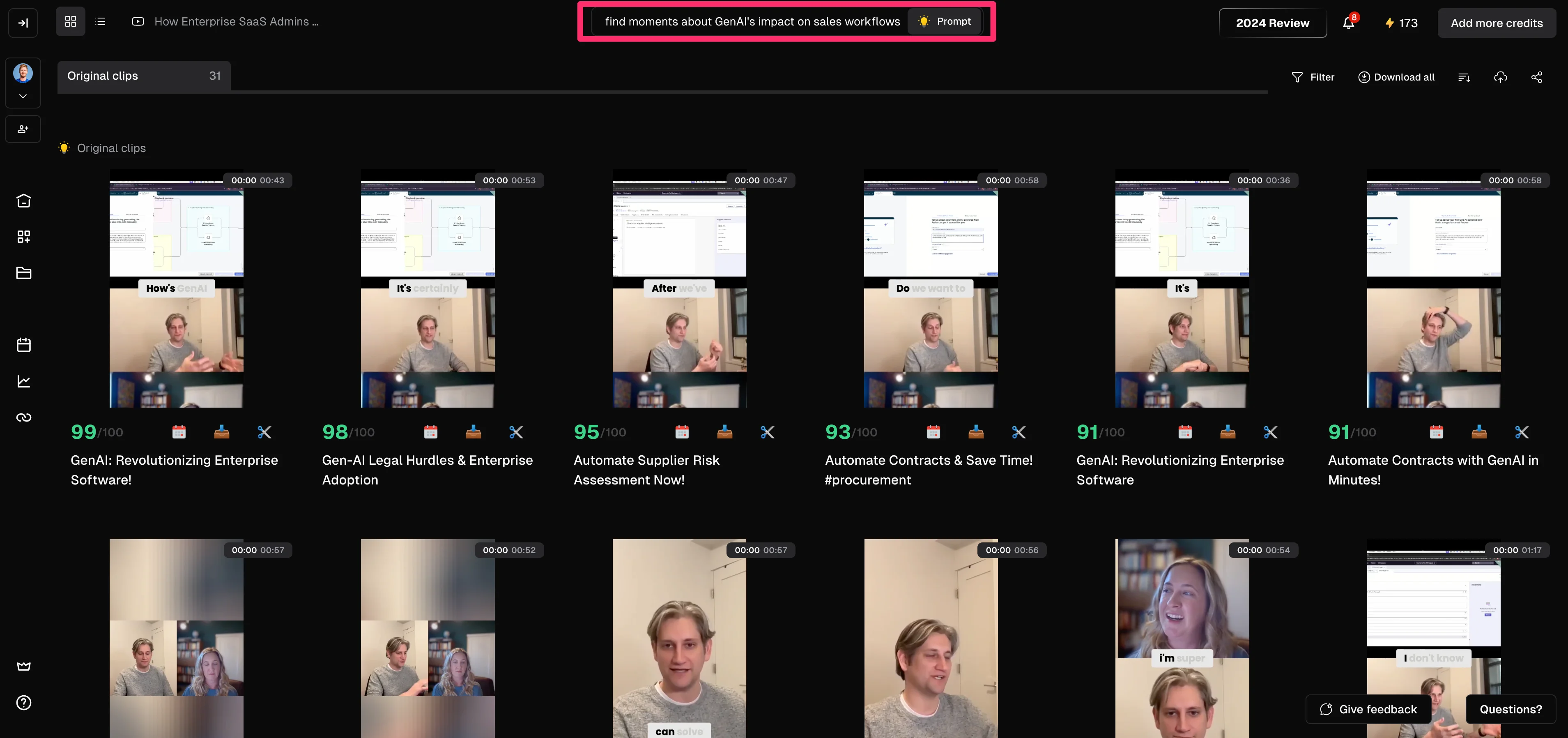Switch to list view layout

(x=101, y=22)
